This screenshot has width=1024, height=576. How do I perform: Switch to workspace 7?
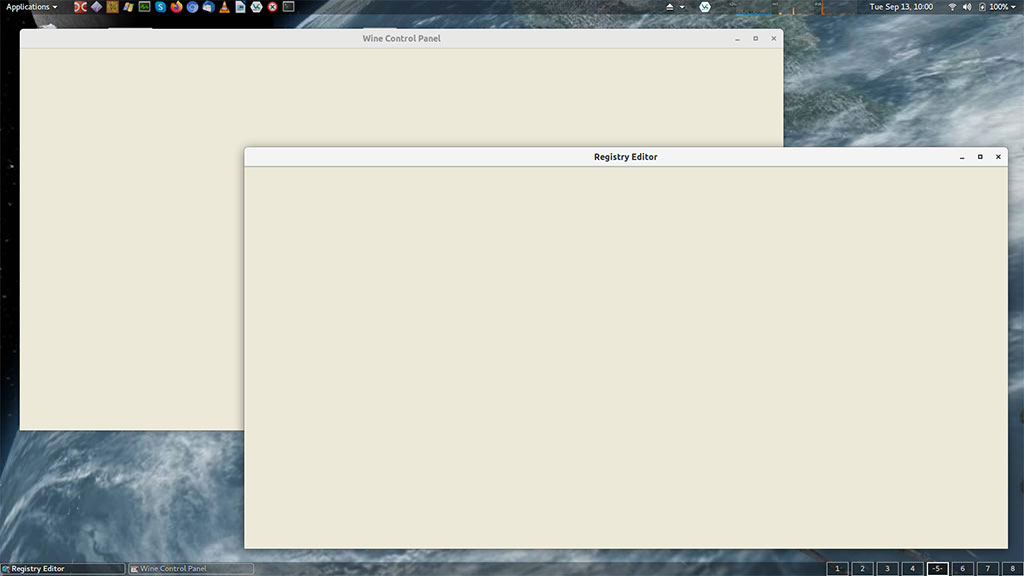pyautogui.click(x=987, y=569)
